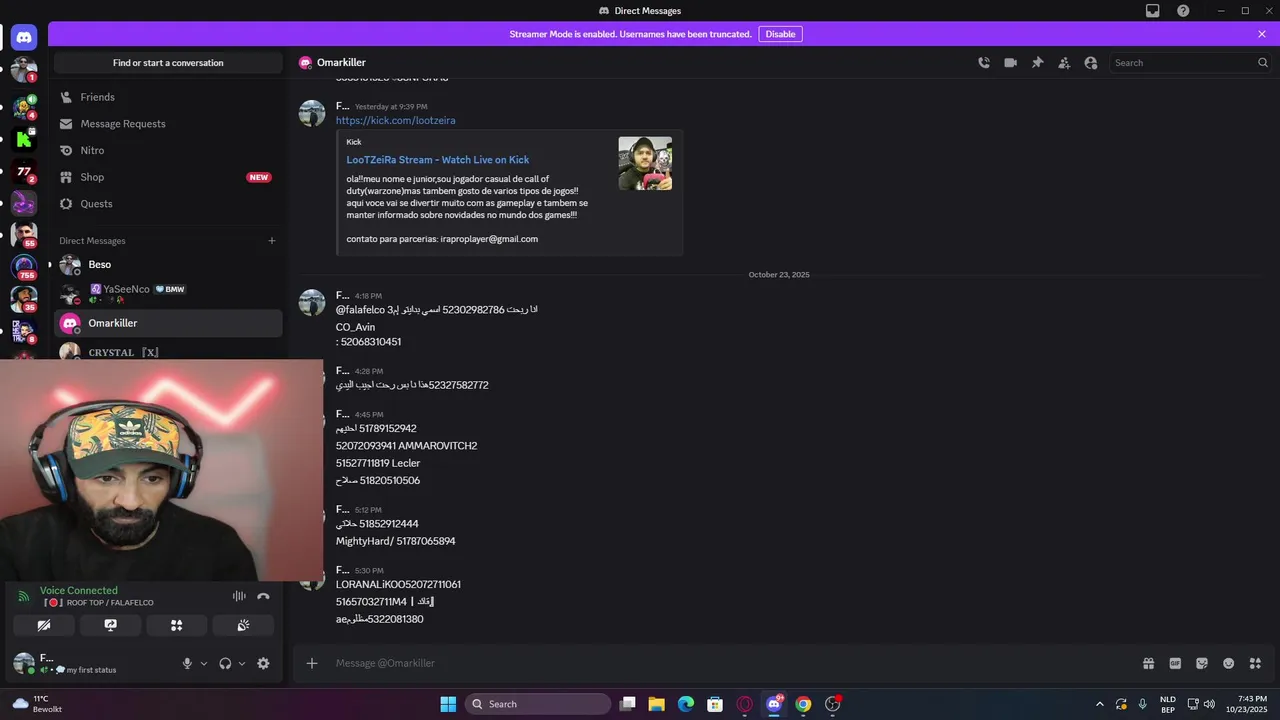Deafen with the headphones icon
The image size is (1280, 720).
tap(225, 663)
